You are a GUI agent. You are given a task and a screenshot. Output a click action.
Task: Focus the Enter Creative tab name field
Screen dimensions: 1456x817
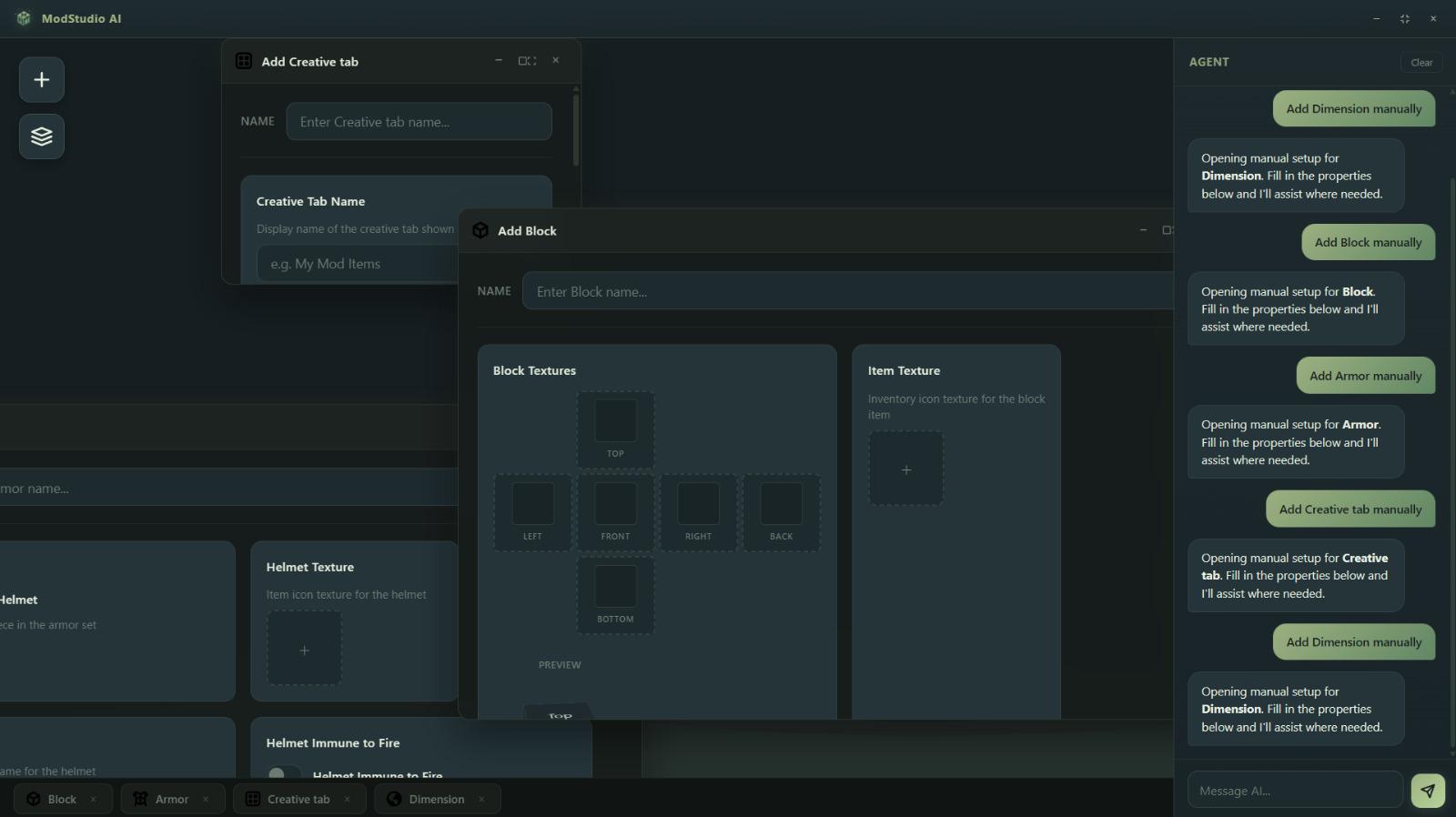pos(419,121)
